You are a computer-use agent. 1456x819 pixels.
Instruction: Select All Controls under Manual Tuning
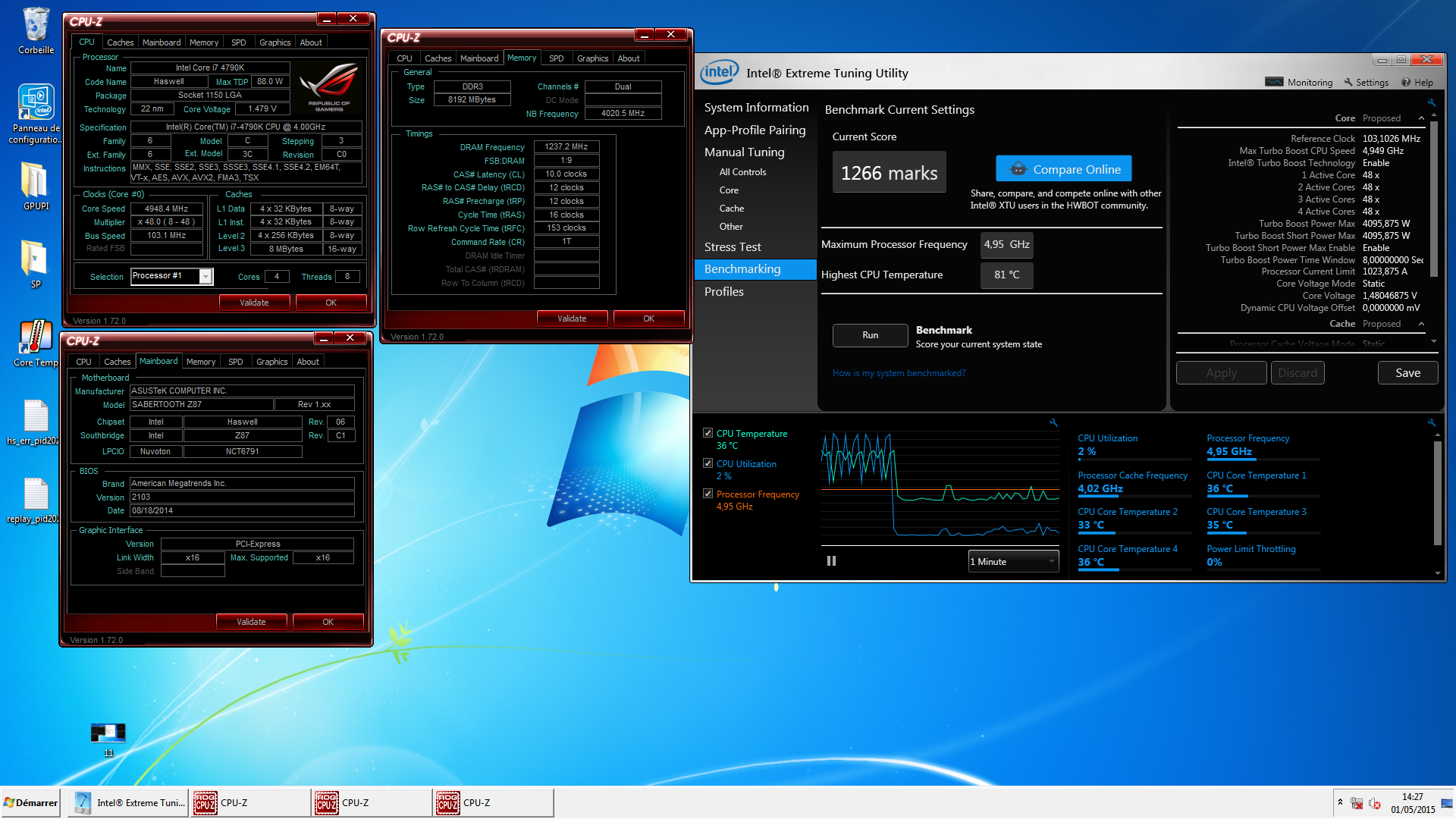(742, 172)
